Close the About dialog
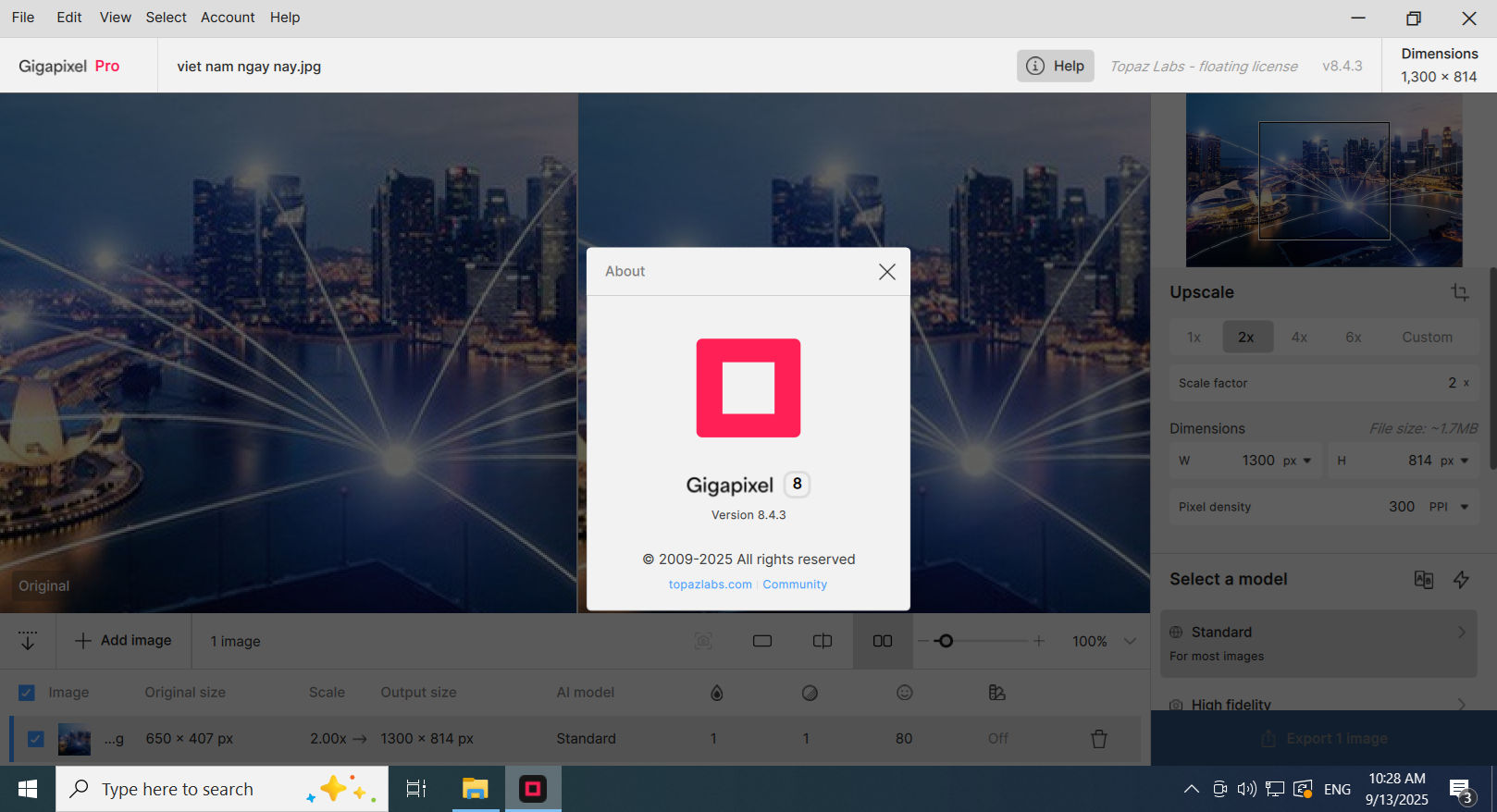The image size is (1497, 812). coord(886,272)
